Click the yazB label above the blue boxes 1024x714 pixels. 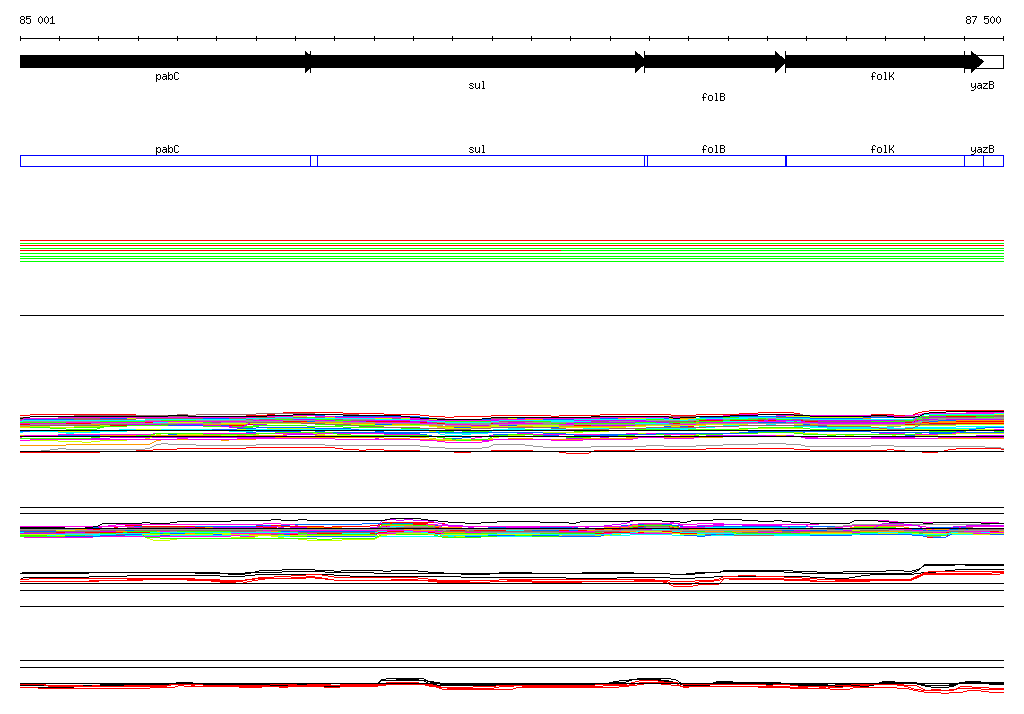982,149
